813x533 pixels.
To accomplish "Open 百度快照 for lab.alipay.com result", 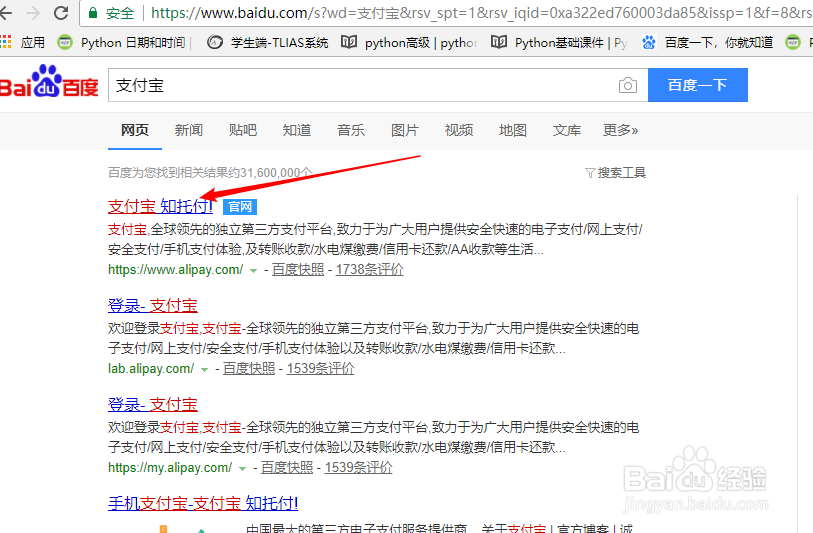I will [249, 369].
